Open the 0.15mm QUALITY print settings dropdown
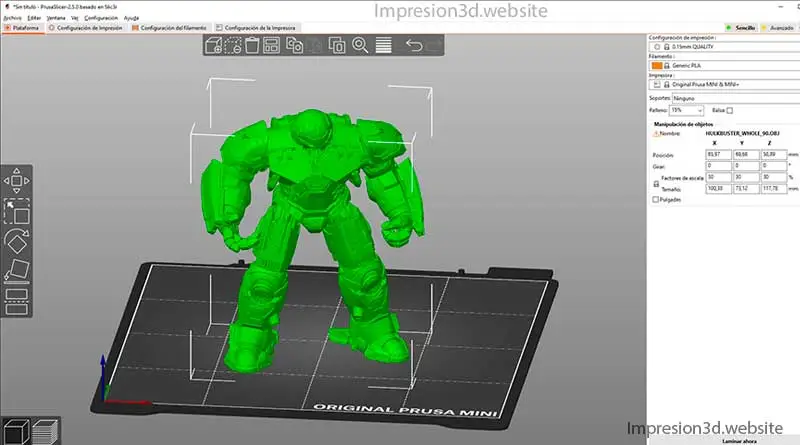The height and width of the screenshot is (445, 800). 724,46
